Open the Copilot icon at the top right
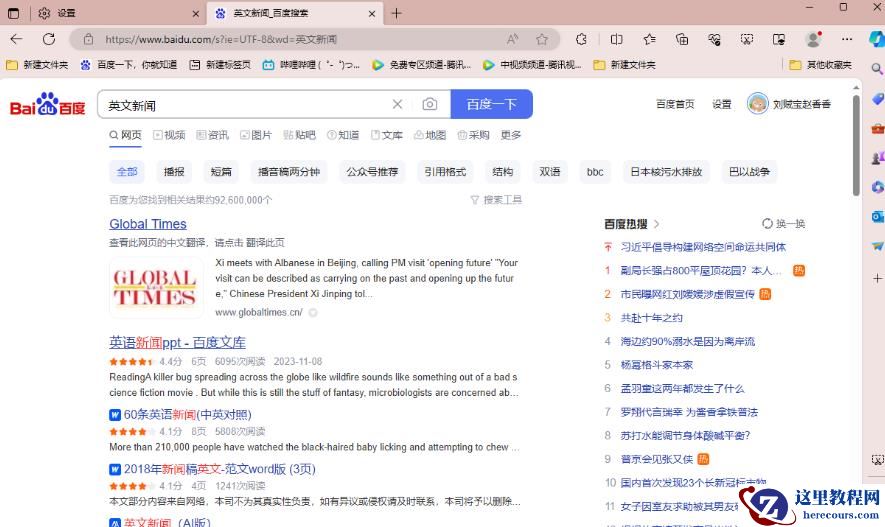This screenshot has height=527, width=885. point(877,39)
